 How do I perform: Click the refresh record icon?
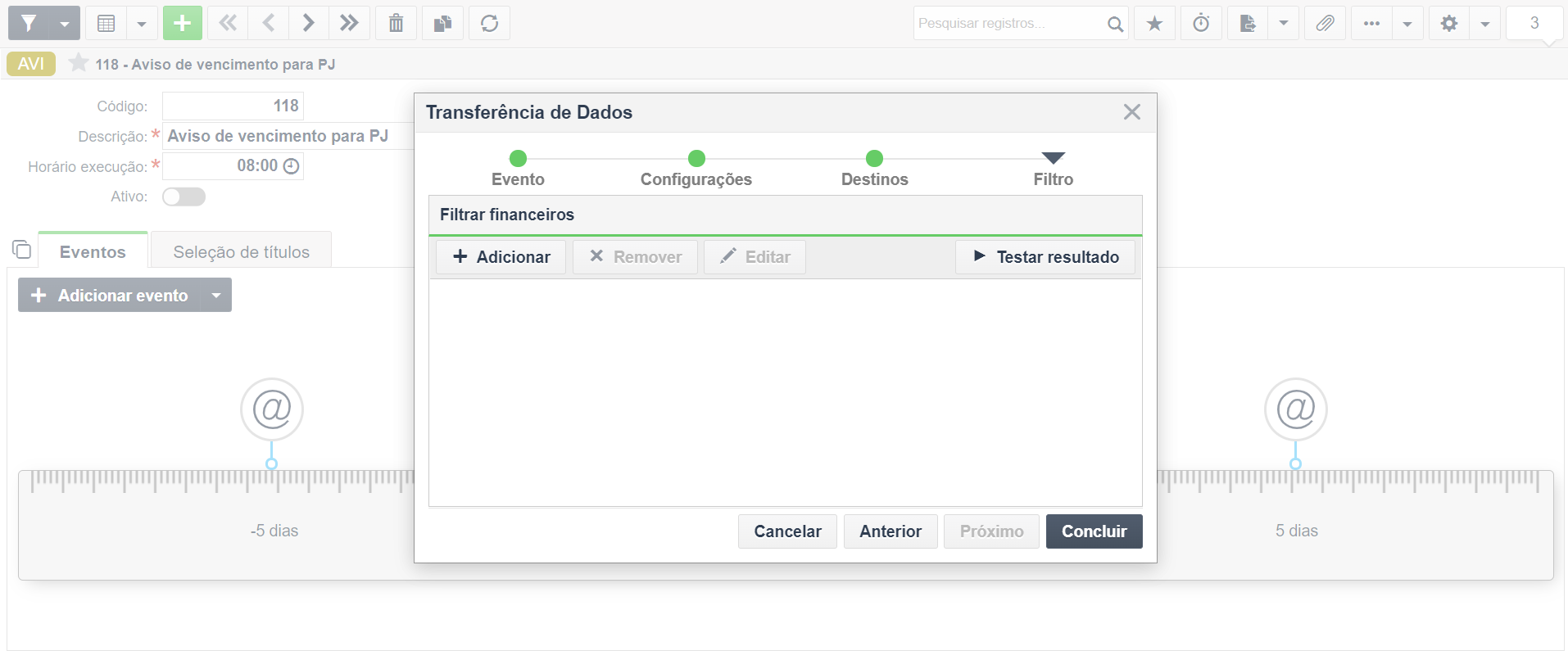coord(489,23)
